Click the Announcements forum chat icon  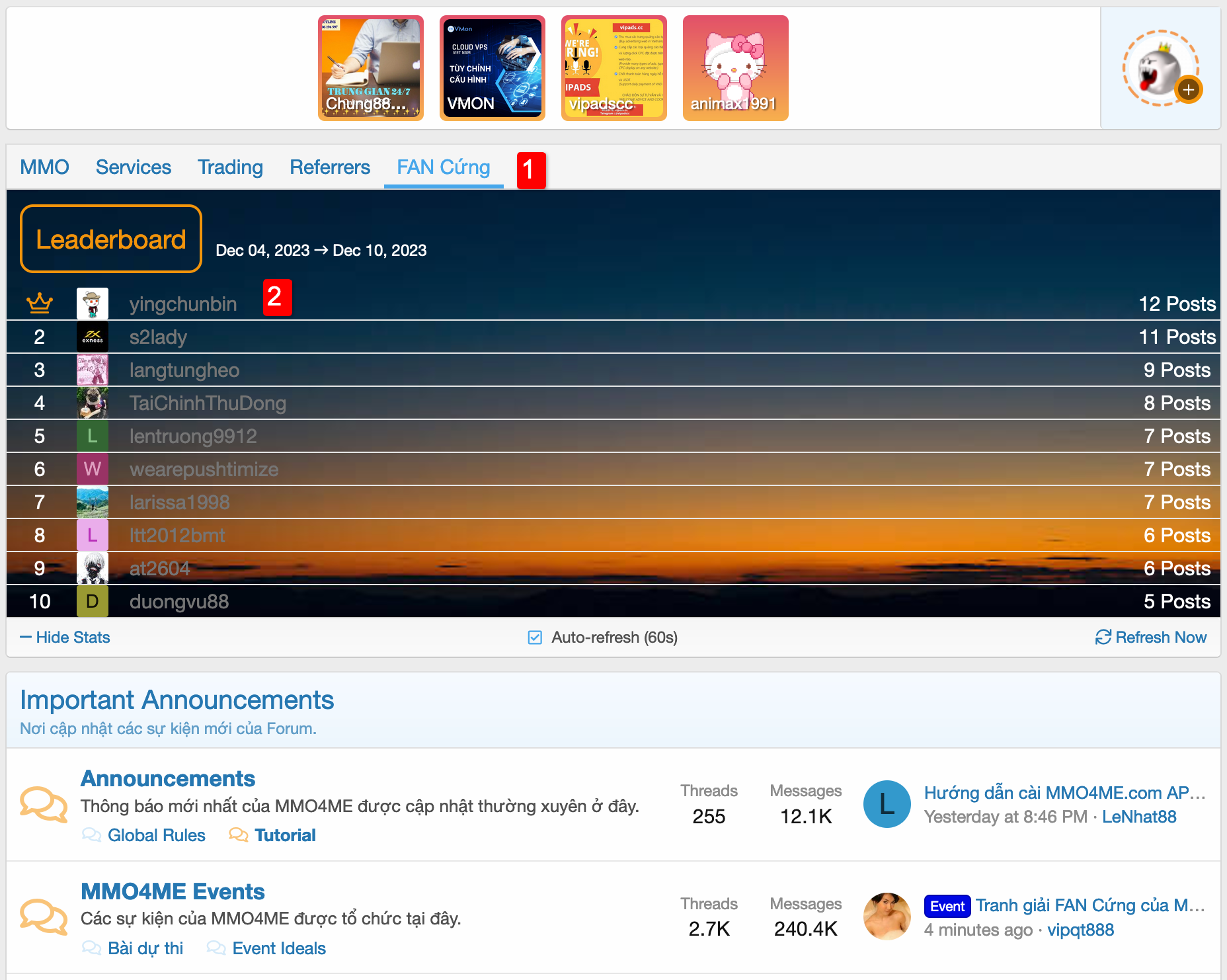point(44,804)
